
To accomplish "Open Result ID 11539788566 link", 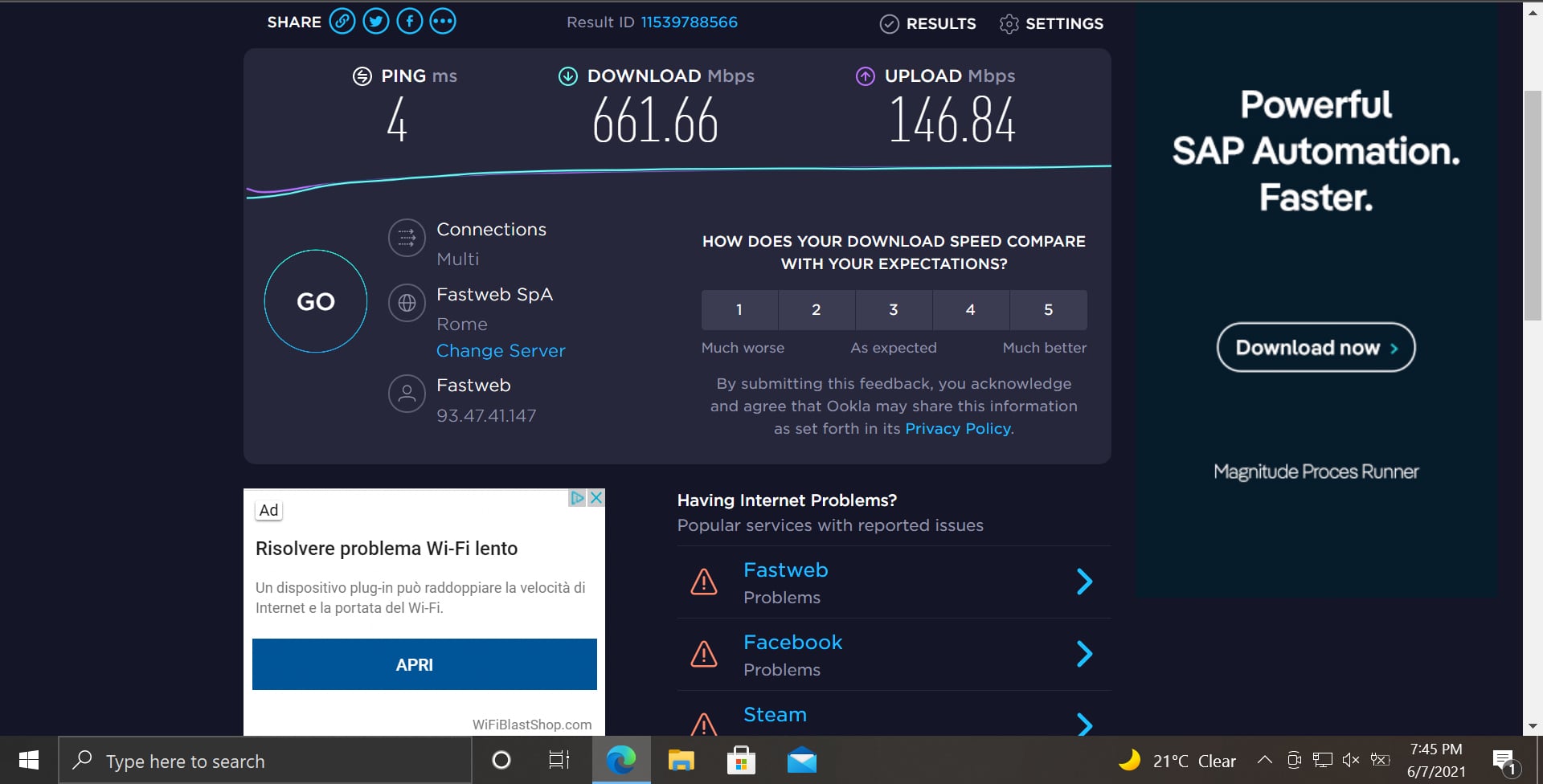I will coord(689,22).
